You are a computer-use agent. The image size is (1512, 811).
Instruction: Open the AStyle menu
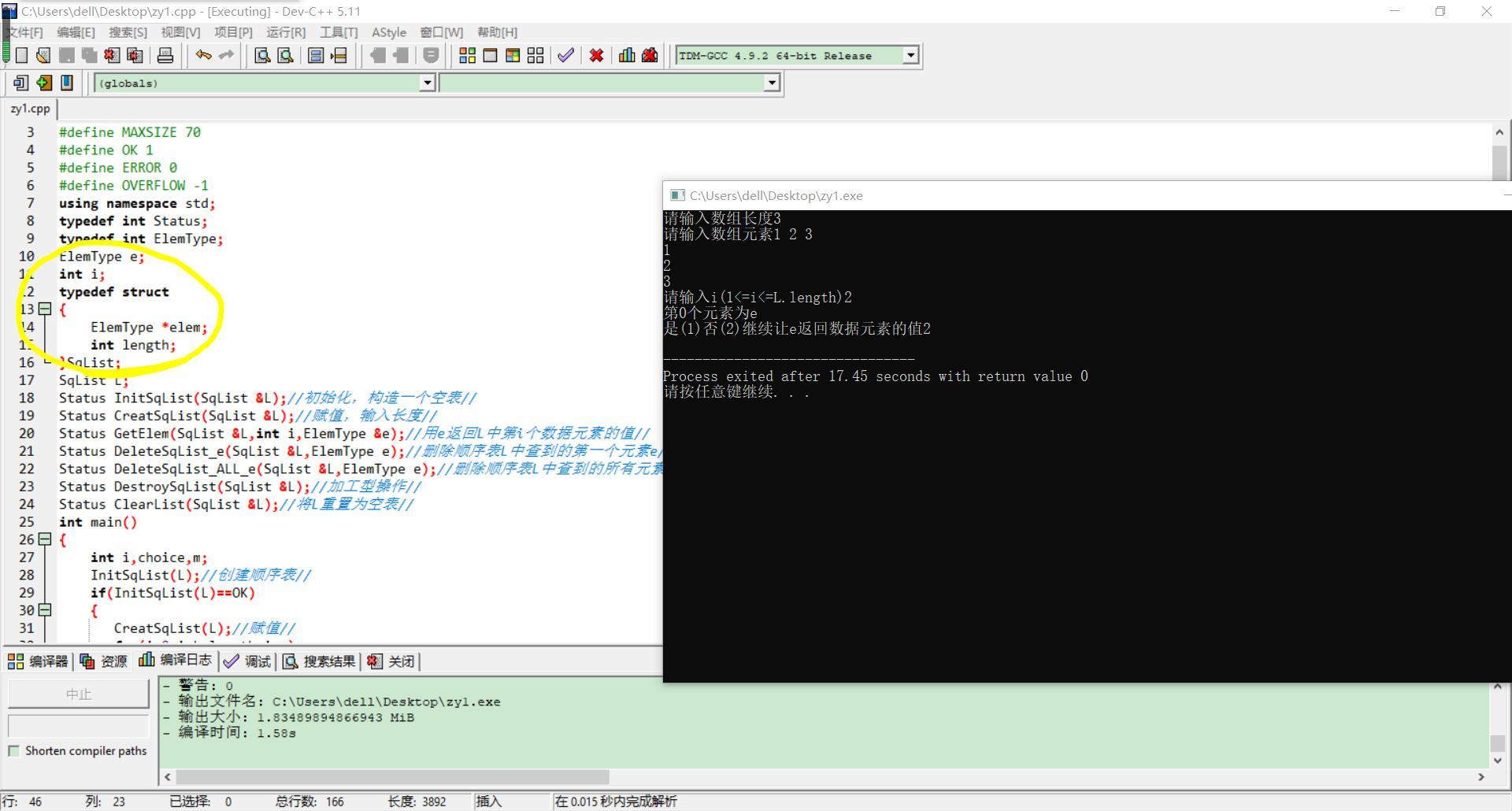[x=389, y=32]
